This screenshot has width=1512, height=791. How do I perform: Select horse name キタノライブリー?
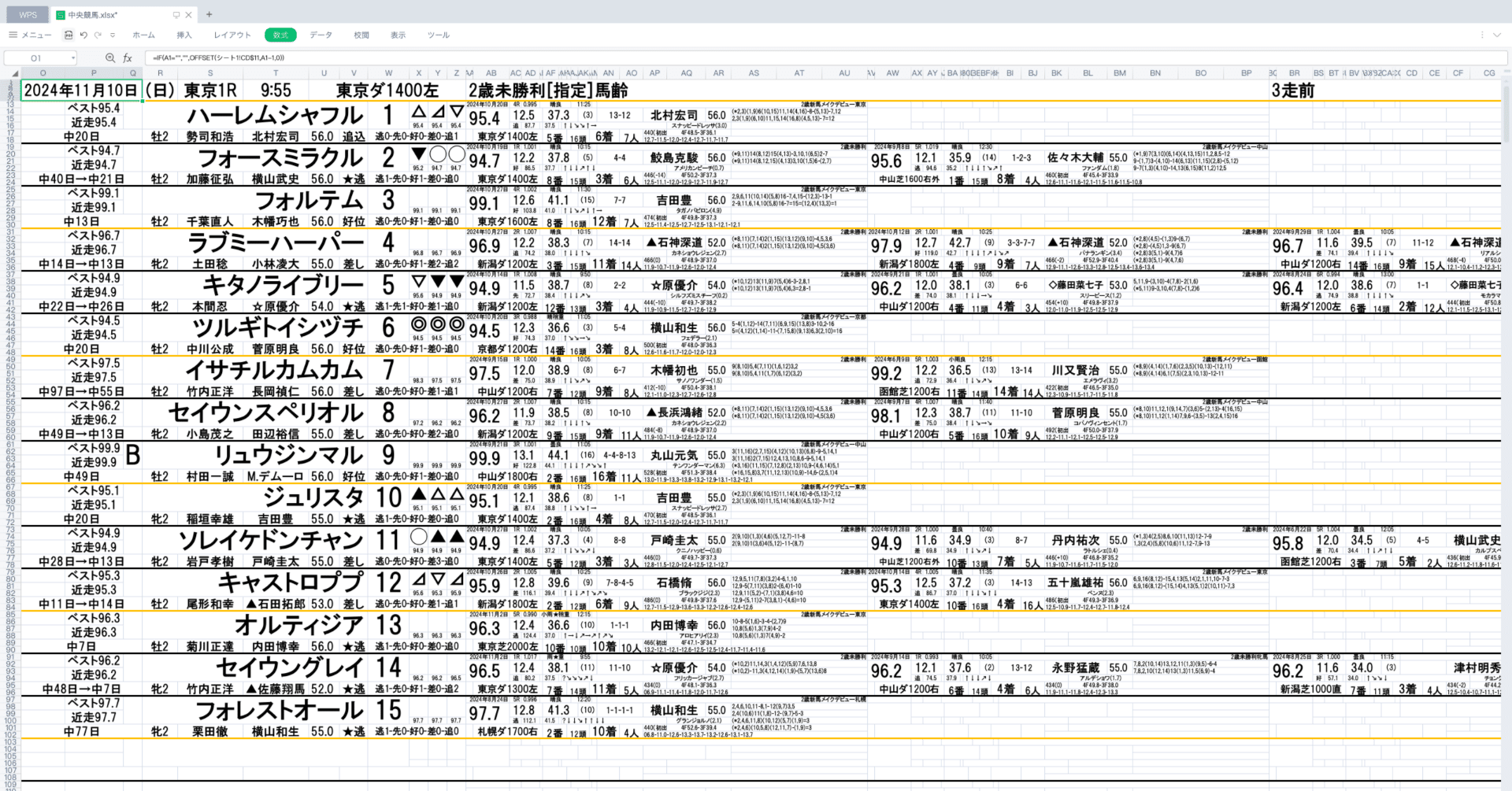pyautogui.click(x=283, y=285)
